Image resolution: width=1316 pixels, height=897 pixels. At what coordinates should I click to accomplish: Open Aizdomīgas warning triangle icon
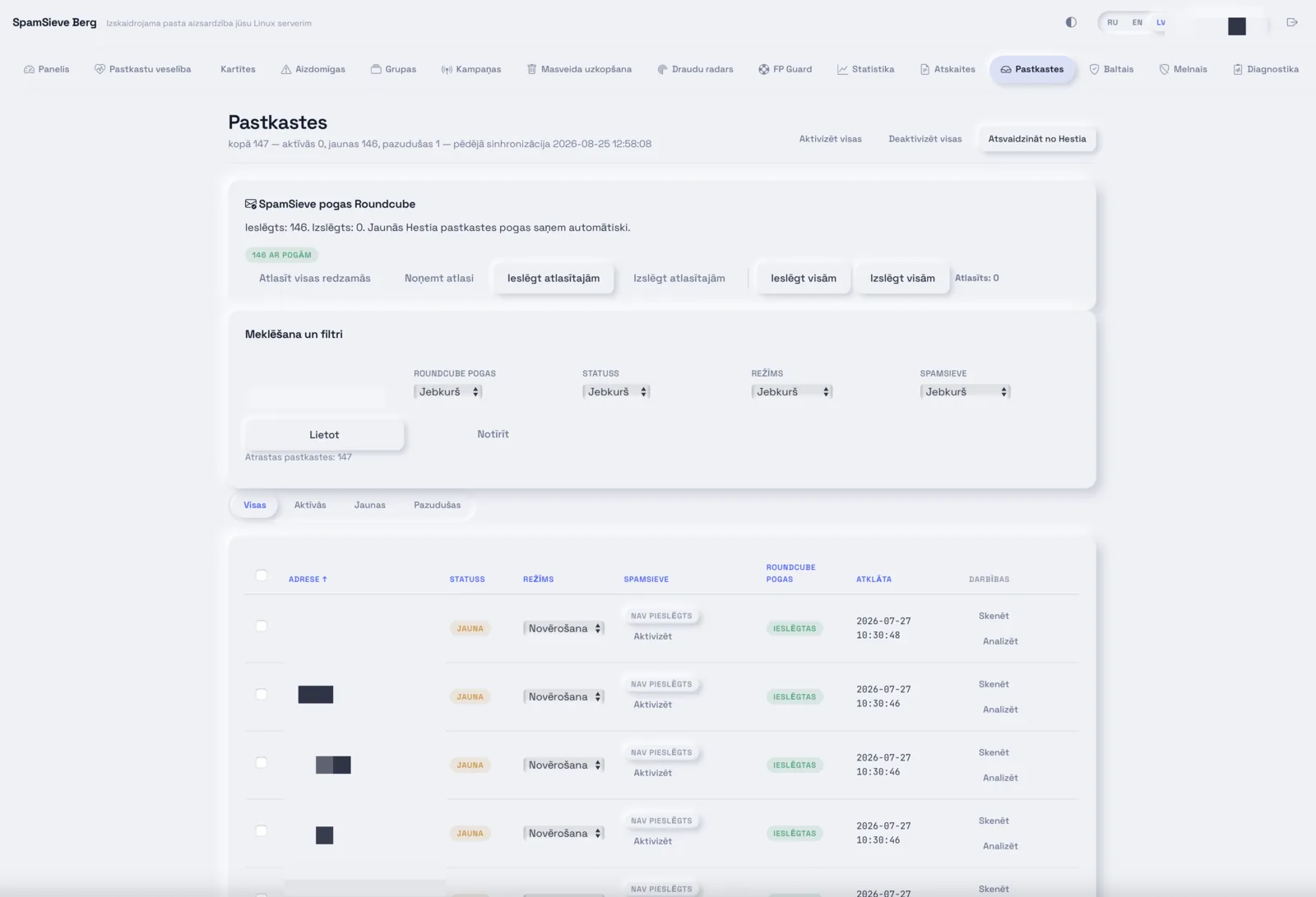coord(286,69)
